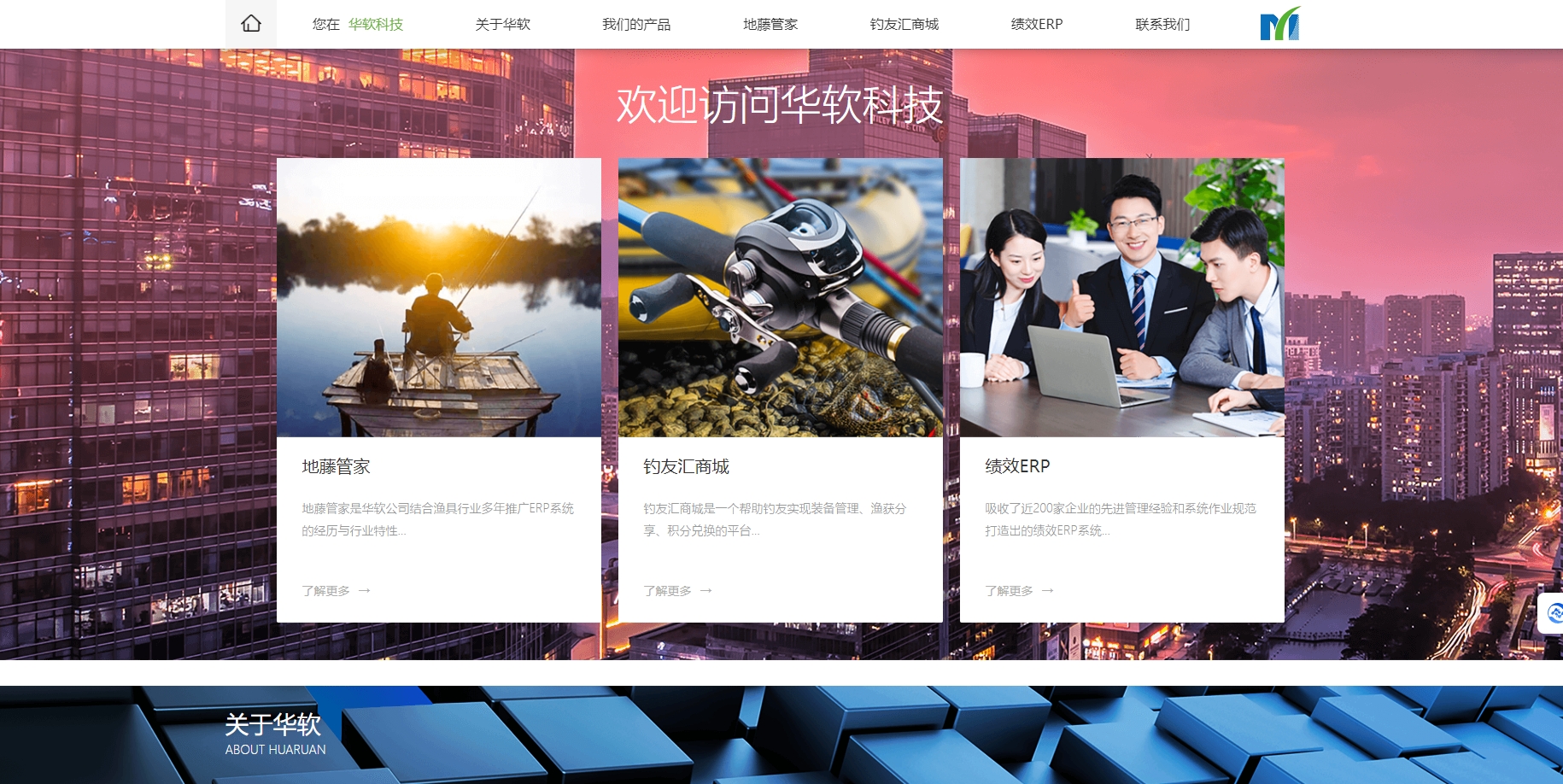Viewport: 1563px width, 784px height.
Task: Click the 关于华软 section heading
Action: point(273,724)
